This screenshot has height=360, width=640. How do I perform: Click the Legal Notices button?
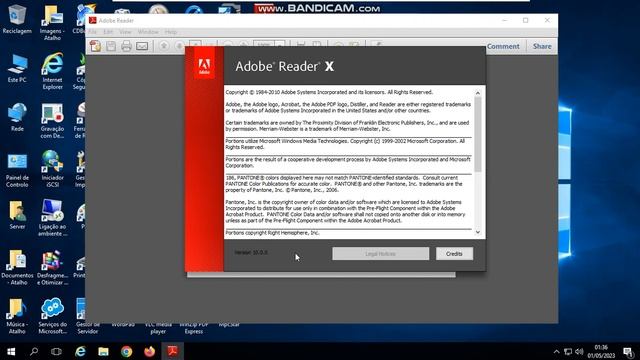[x=380, y=253]
